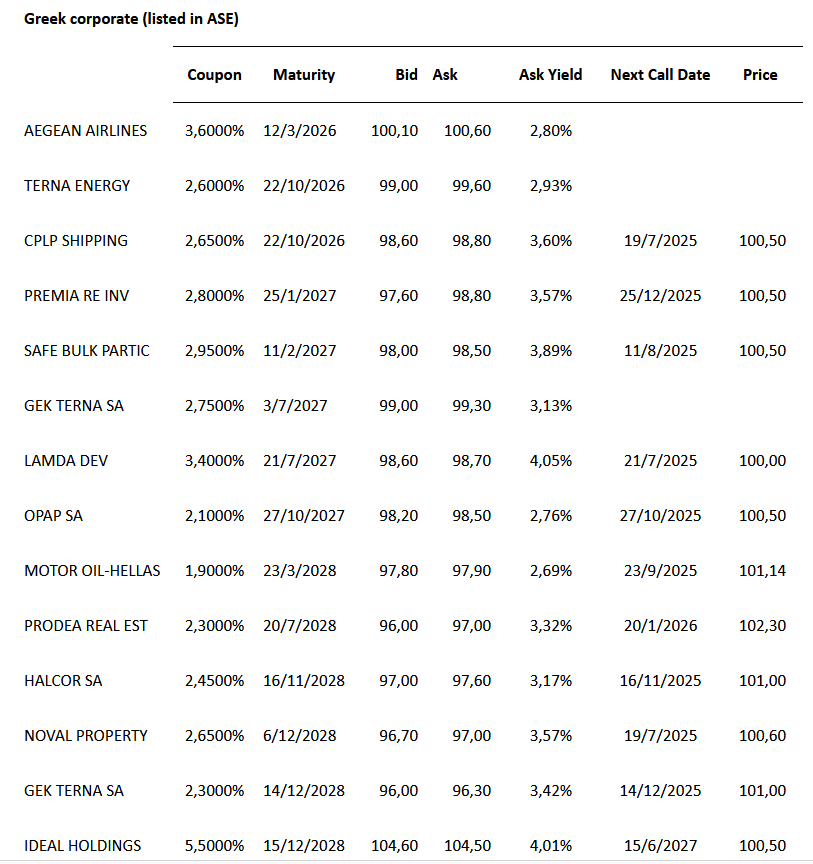Select the Ask Yield column header
The height and width of the screenshot is (864, 813).
click(x=550, y=75)
